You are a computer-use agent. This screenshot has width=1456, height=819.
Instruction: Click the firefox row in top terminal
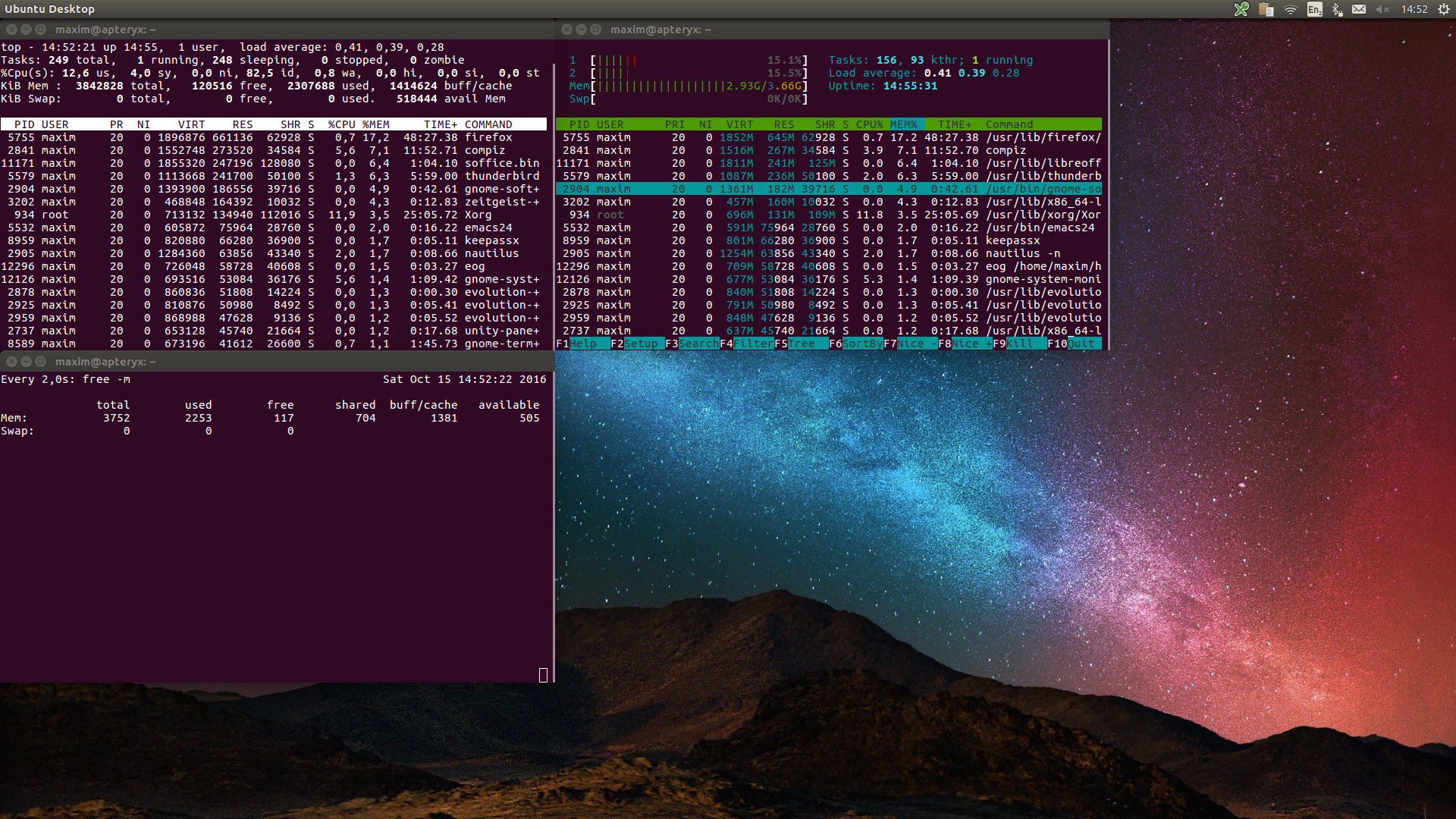[x=274, y=137]
